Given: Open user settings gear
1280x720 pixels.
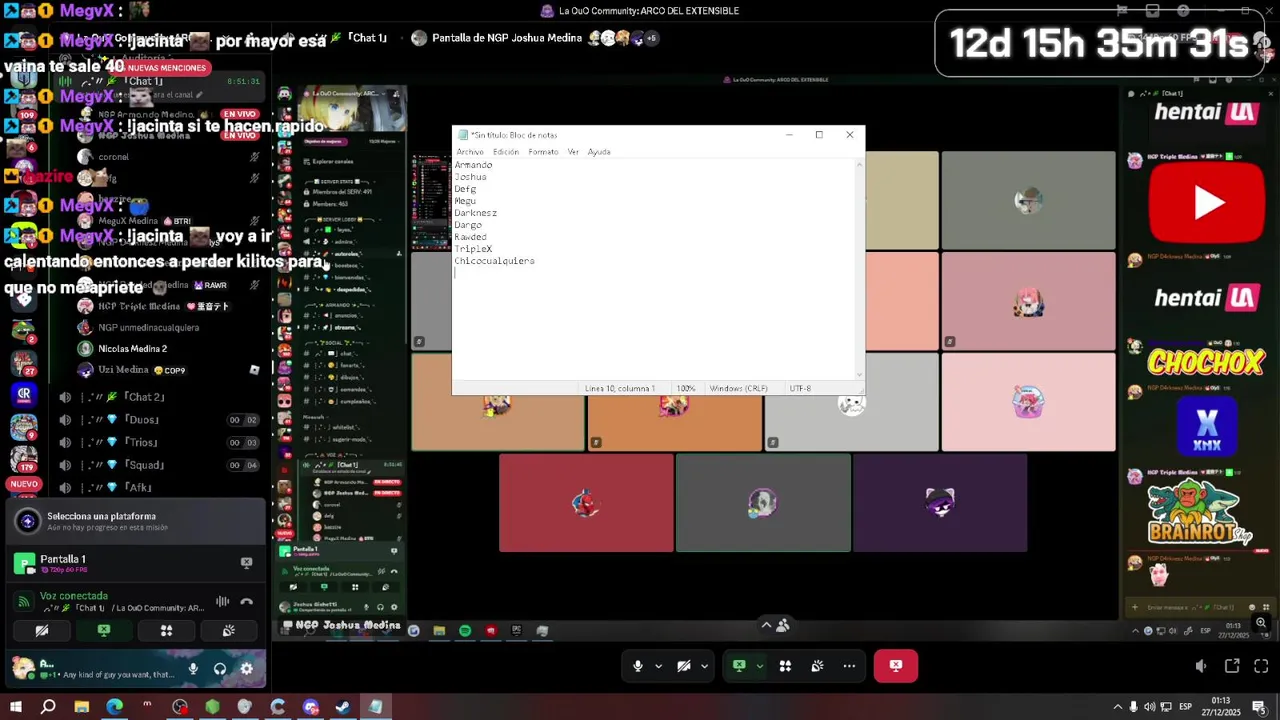Looking at the screenshot, I should click(x=246, y=669).
